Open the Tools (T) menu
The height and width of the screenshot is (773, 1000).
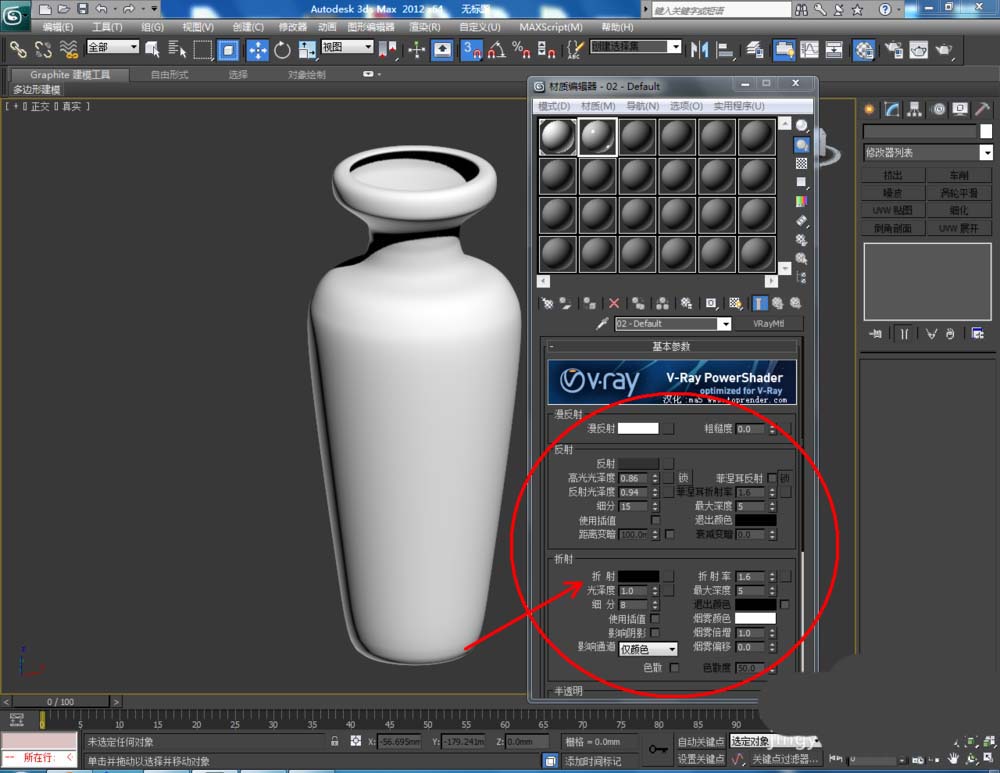click(107, 27)
